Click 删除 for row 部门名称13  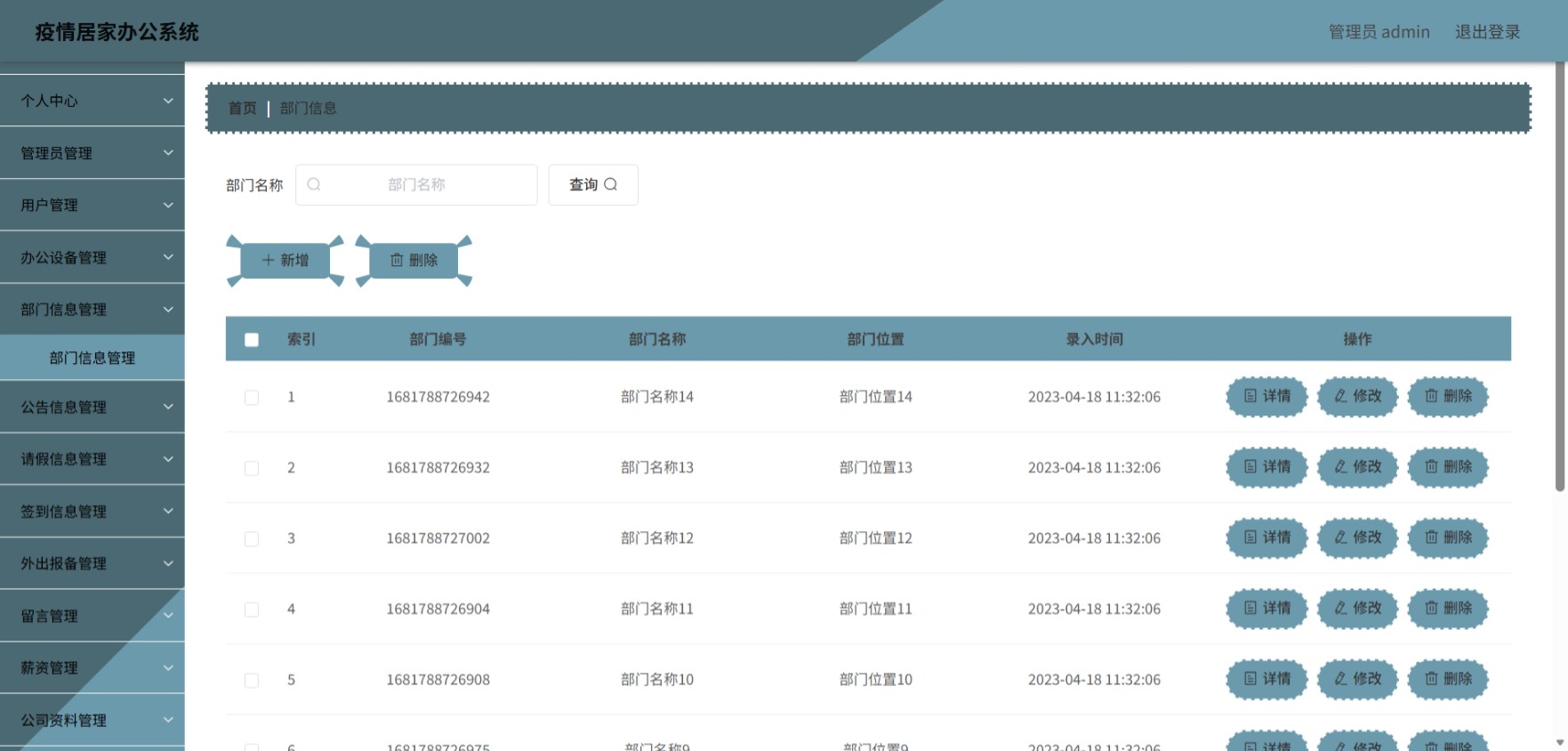[x=1449, y=467]
